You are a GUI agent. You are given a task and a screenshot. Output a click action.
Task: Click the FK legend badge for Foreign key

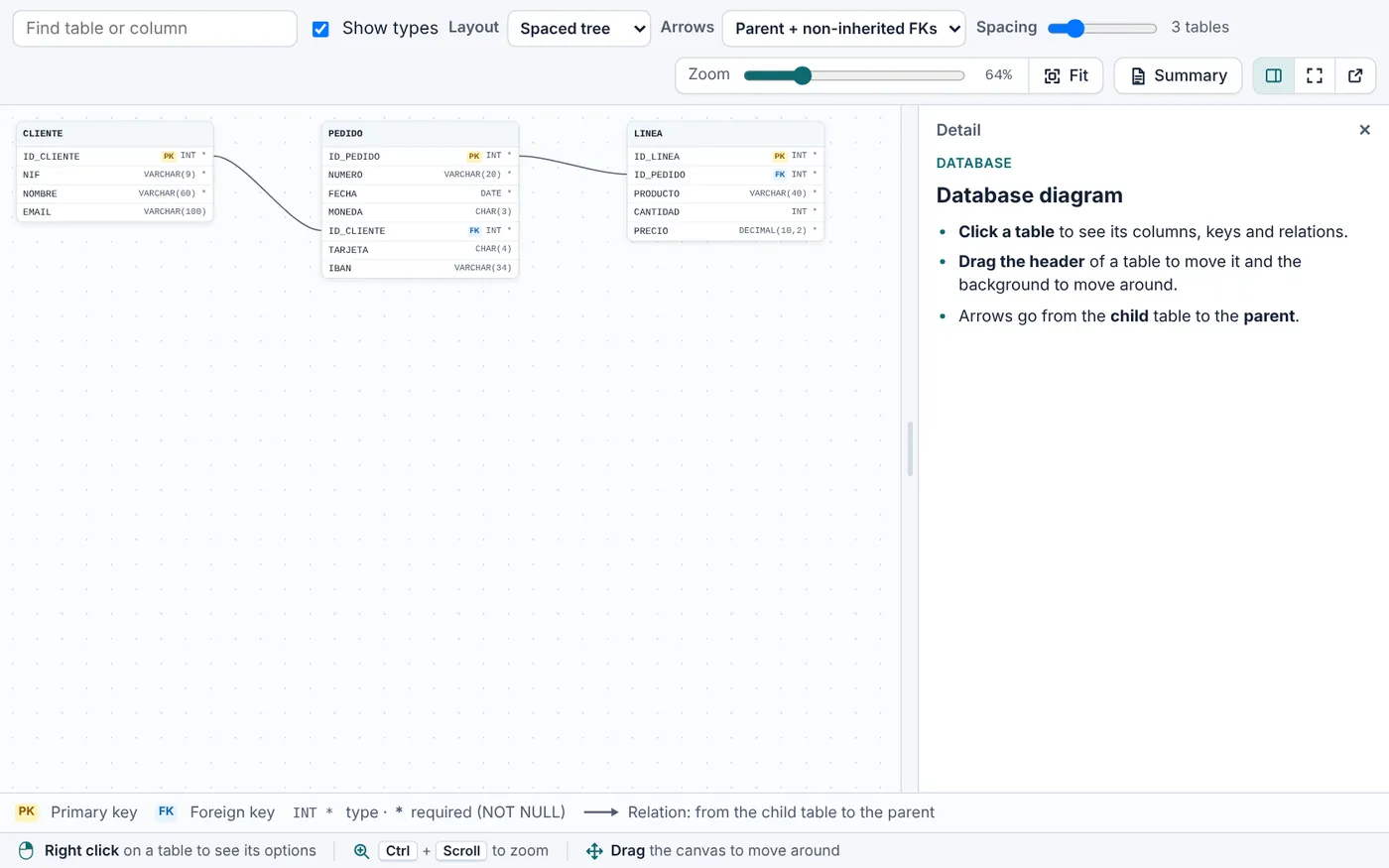point(166,811)
